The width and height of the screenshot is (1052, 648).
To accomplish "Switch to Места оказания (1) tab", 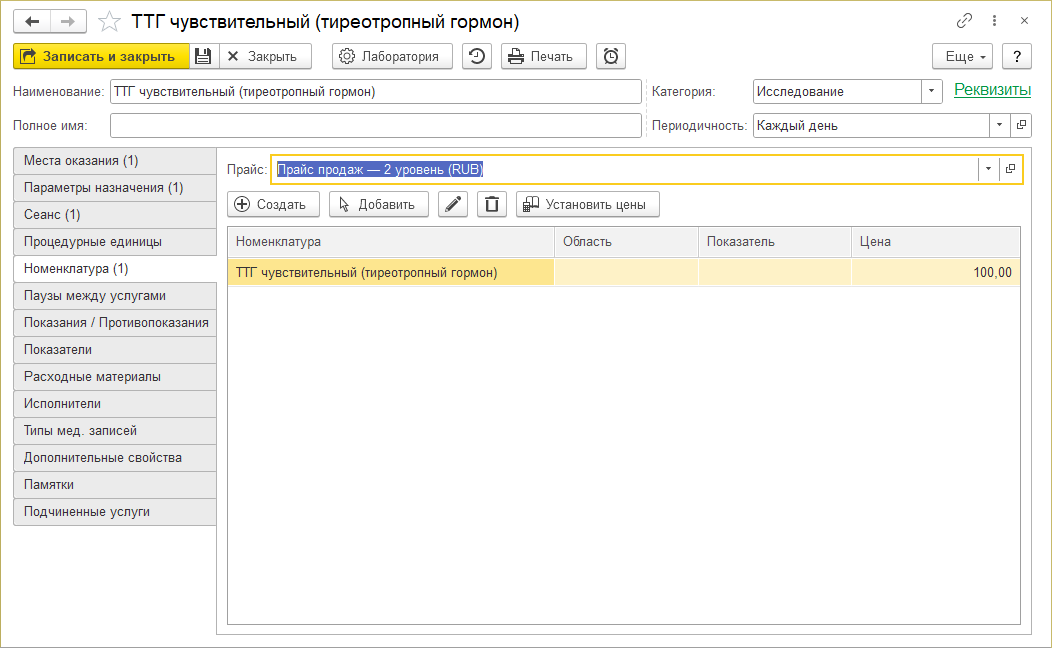I will (115, 161).
